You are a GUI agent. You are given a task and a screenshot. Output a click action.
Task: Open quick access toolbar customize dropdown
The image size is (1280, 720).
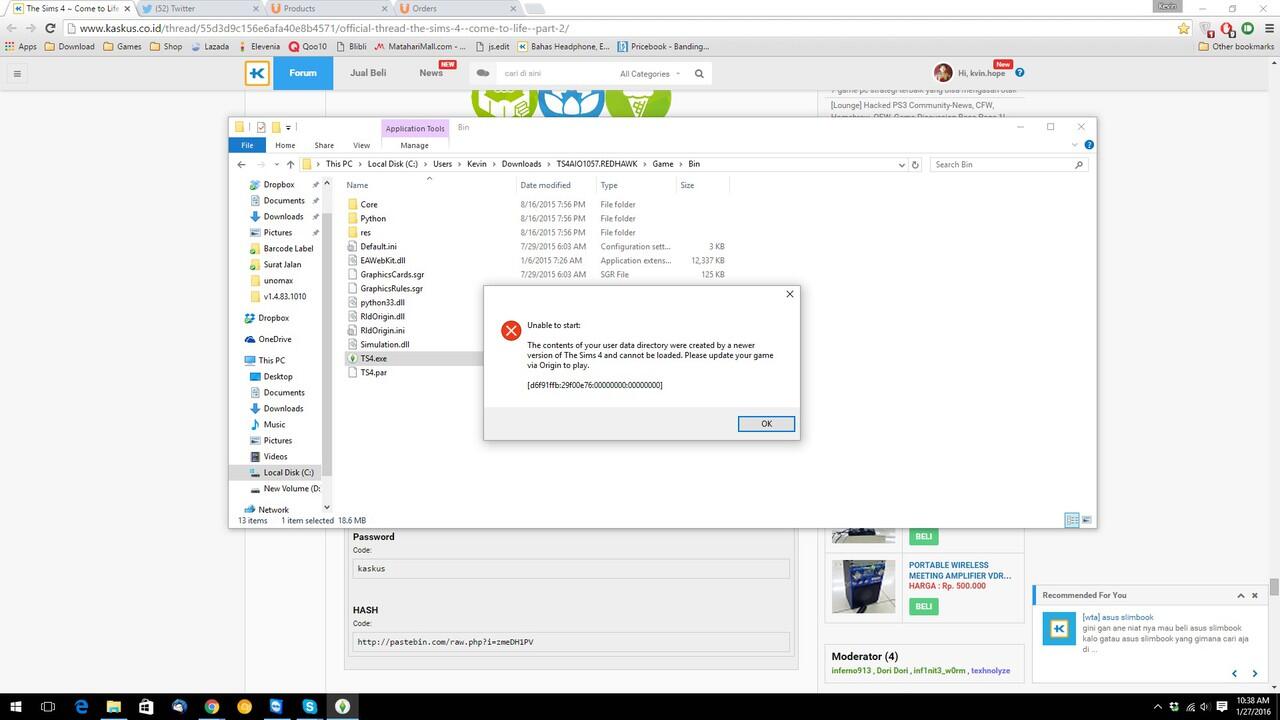pos(288,127)
